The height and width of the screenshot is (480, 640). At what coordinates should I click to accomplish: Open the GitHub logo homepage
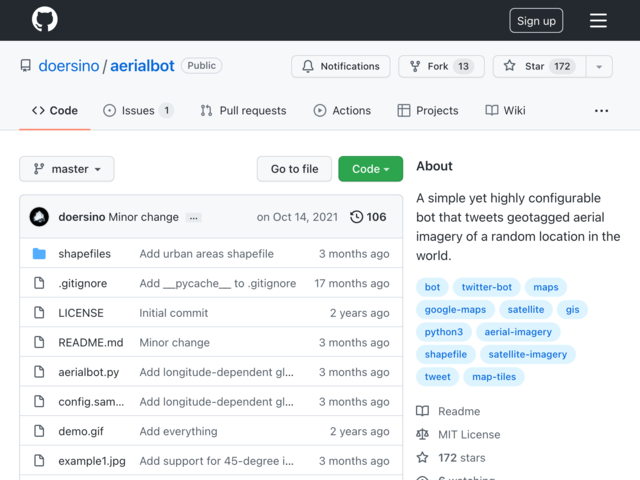44,19
